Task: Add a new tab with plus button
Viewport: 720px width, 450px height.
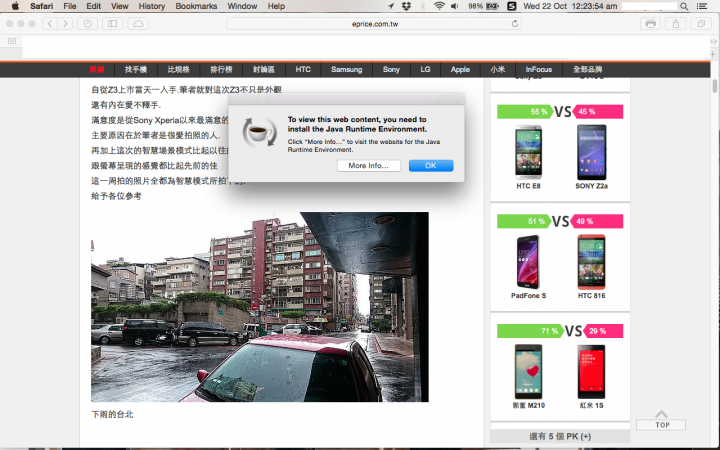Action: click(713, 54)
